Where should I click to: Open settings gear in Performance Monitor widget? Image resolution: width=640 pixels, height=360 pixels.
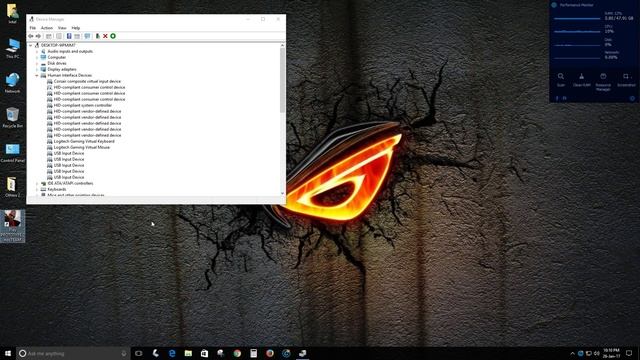click(x=632, y=98)
